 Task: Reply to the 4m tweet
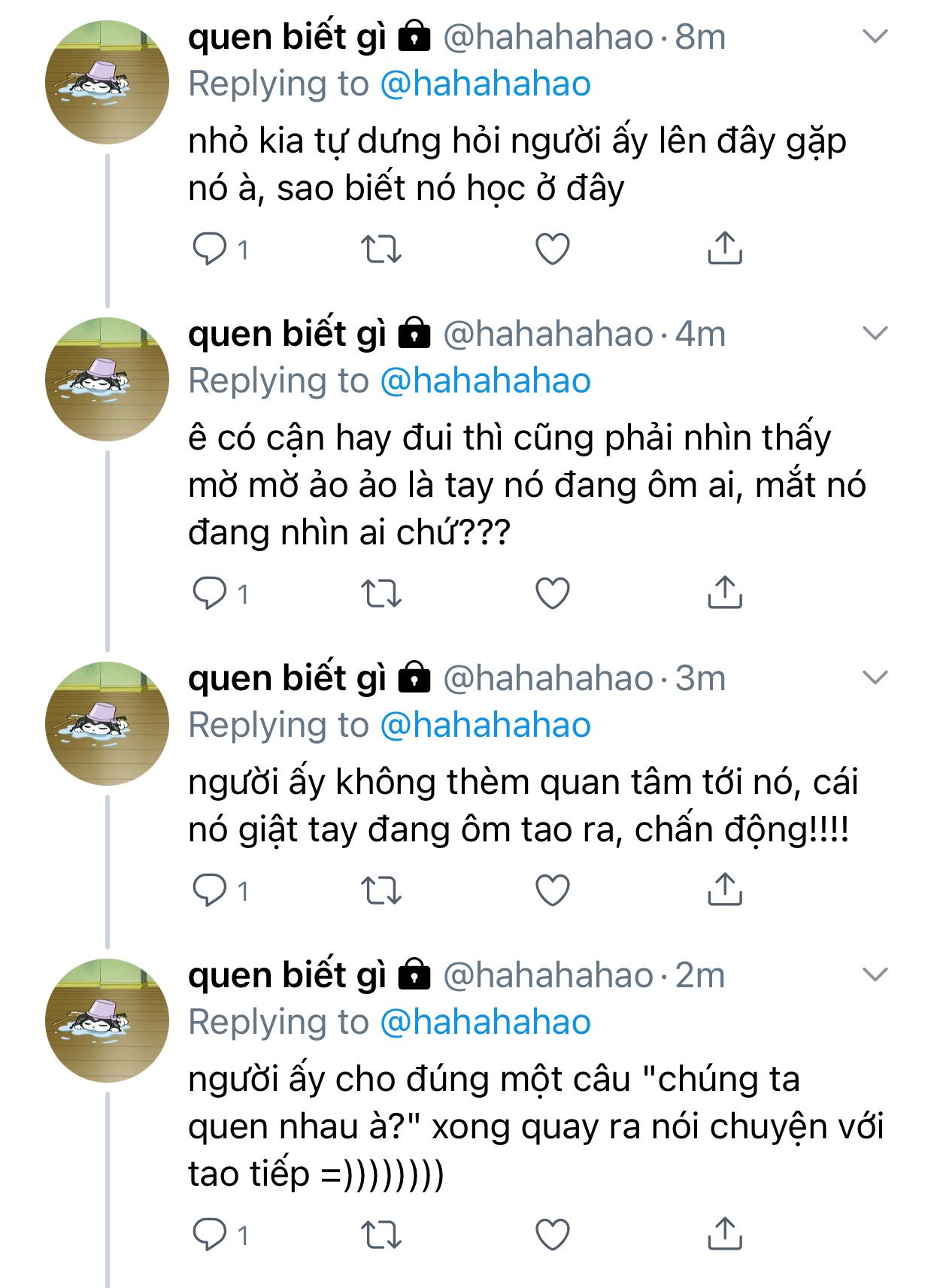pos(210,593)
